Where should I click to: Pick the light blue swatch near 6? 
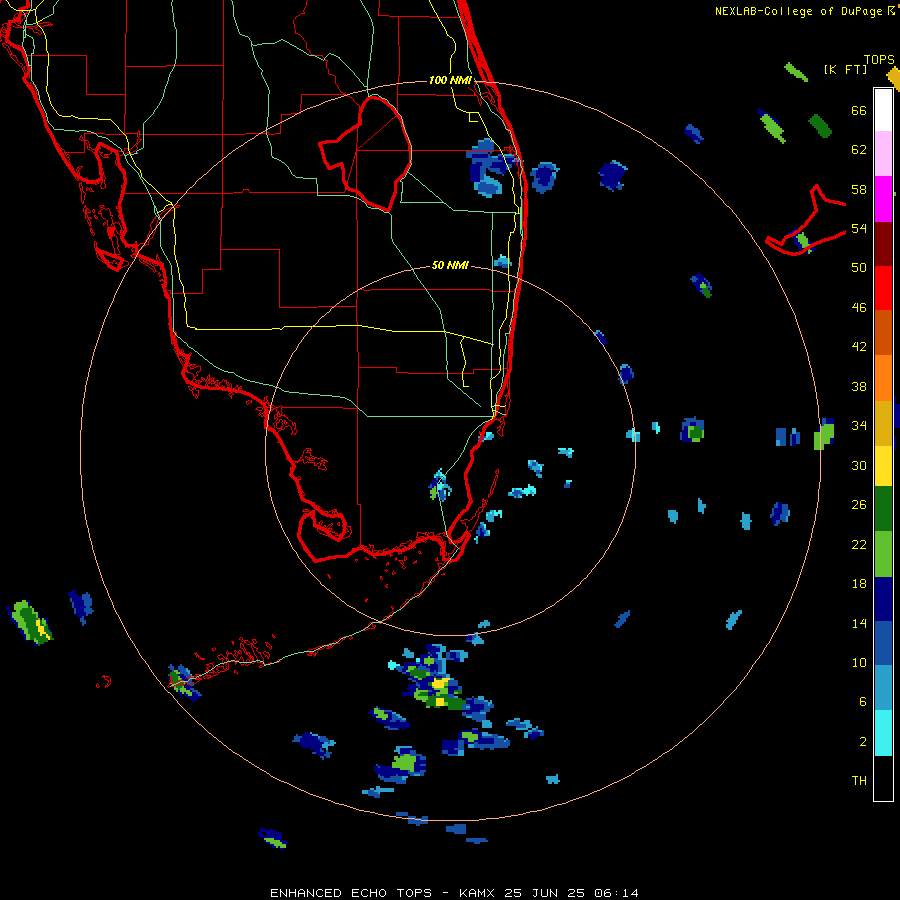pyautogui.click(x=883, y=688)
